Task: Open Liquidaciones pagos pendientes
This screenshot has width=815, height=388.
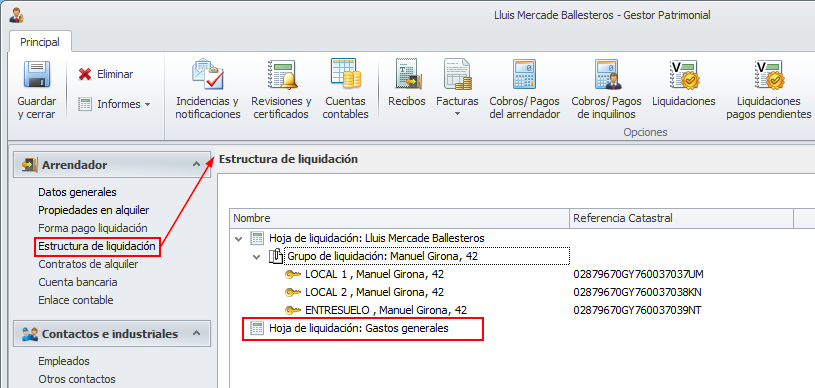Action: point(769,90)
